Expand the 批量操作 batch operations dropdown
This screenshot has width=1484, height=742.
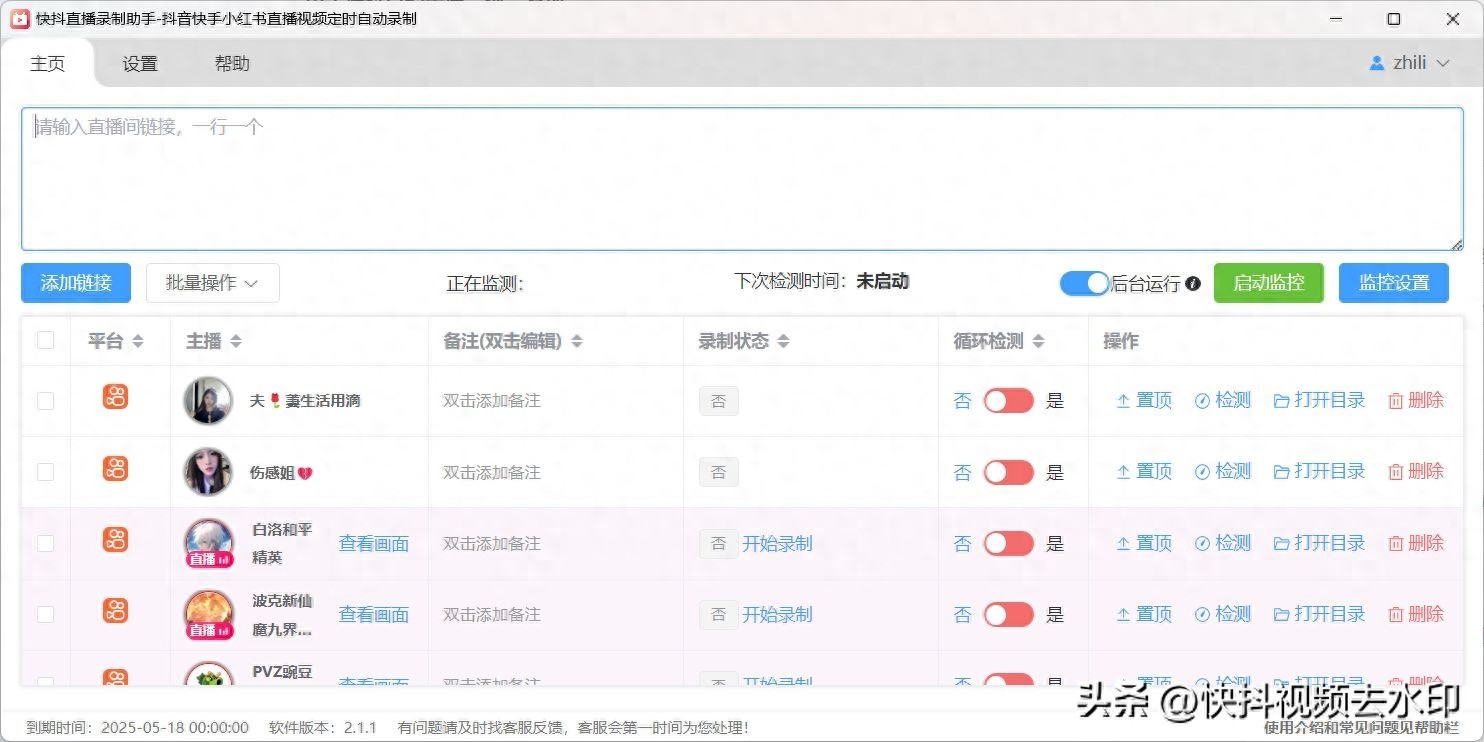(x=213, y=283)
